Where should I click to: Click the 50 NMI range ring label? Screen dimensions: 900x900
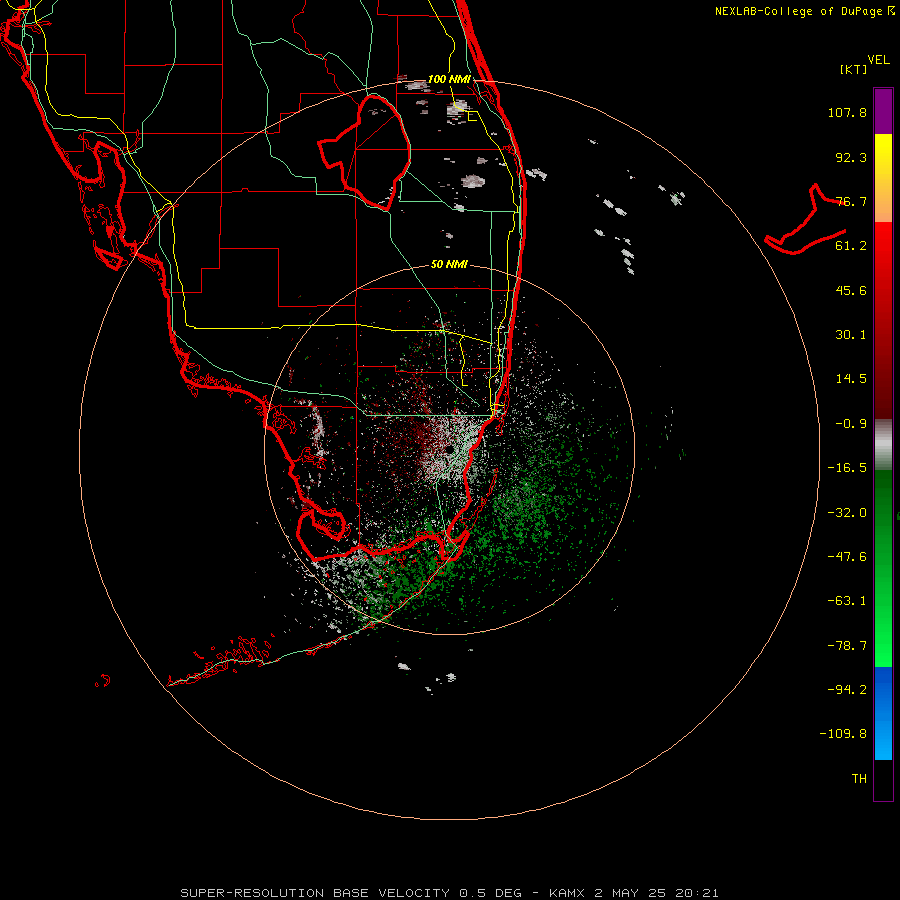449,264
